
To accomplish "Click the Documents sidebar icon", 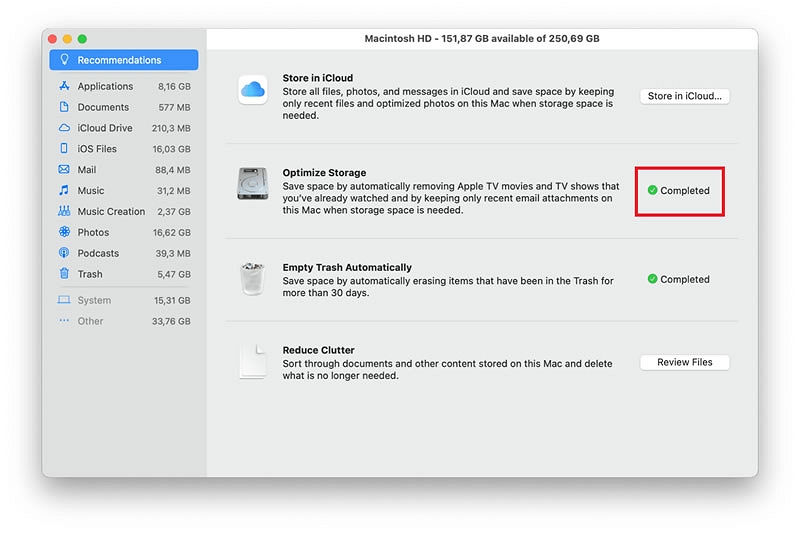I will click(64, 107).
